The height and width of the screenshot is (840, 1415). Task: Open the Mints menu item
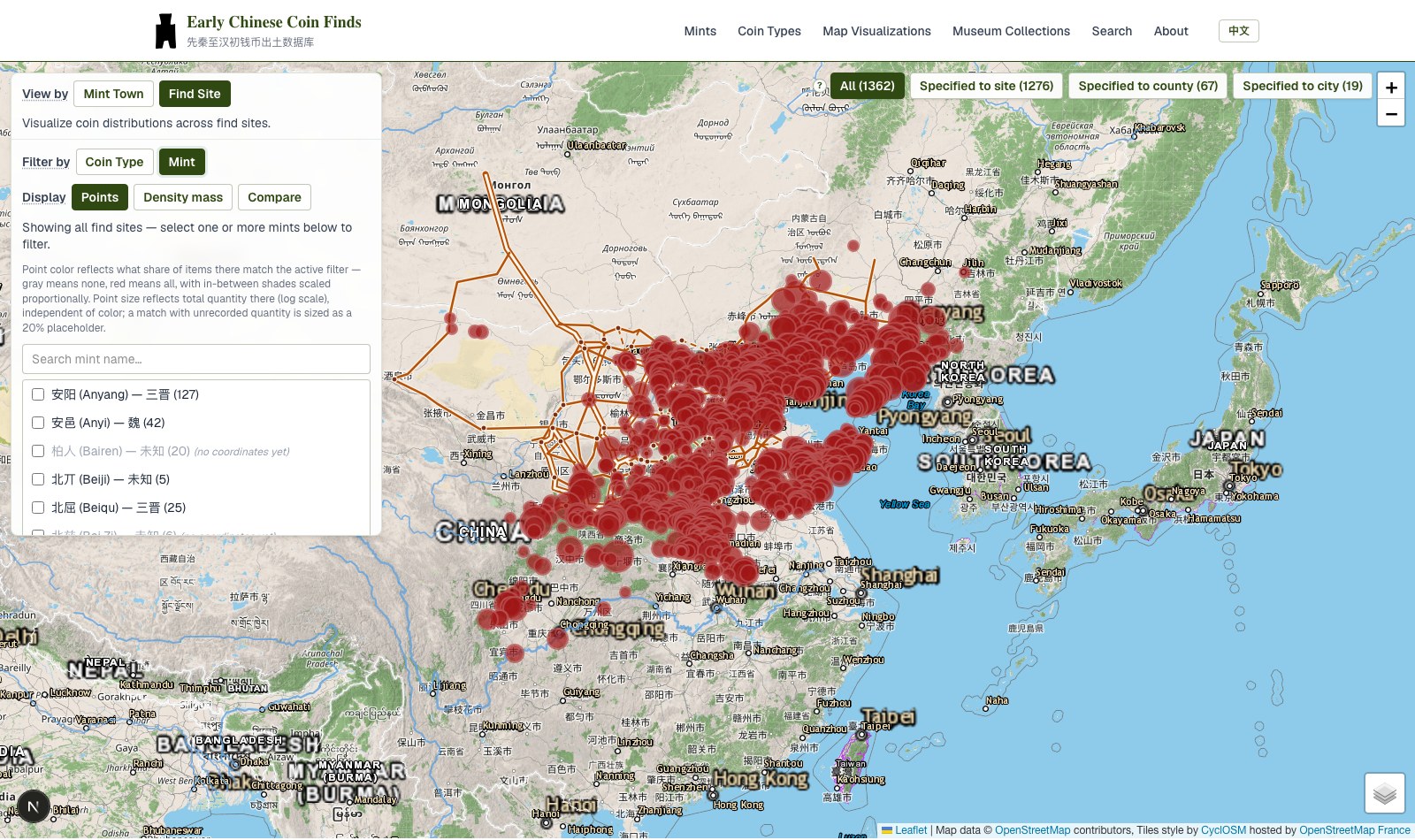tap(700, 31)
